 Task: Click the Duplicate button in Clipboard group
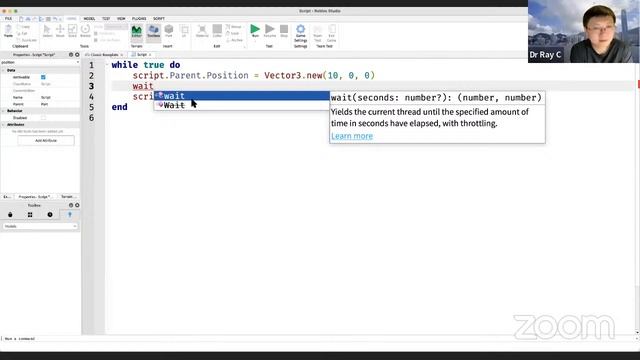[27, 40]
